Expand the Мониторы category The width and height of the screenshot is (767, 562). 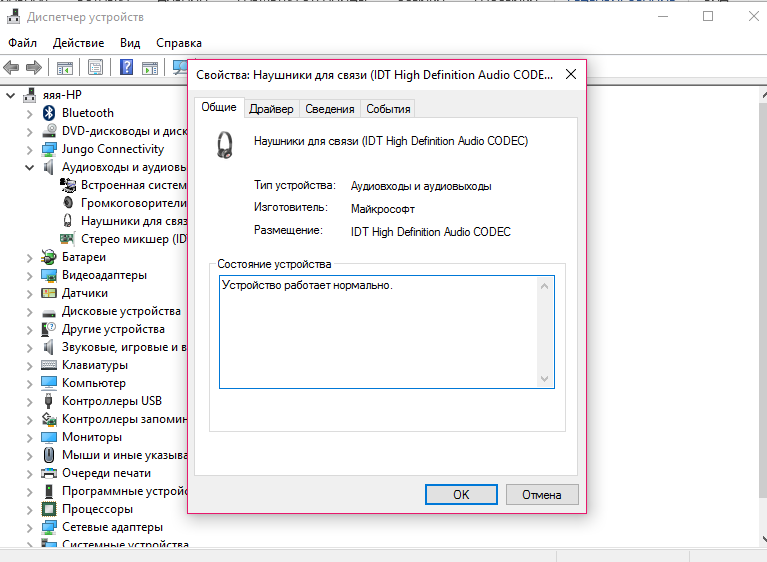pos(29,438)
